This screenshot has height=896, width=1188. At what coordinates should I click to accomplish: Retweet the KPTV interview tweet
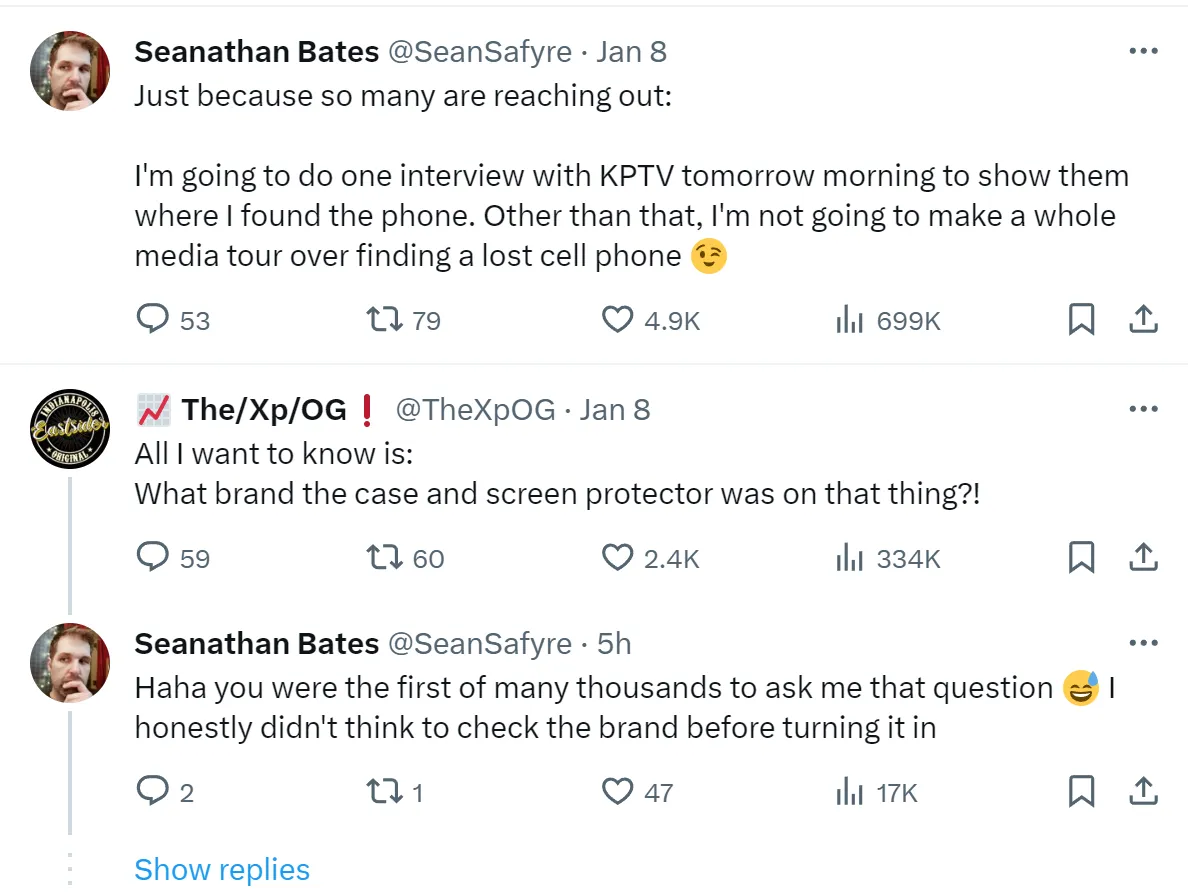point(384,320)
